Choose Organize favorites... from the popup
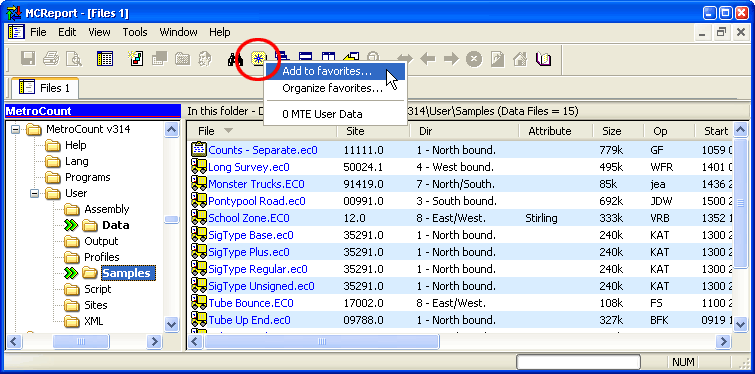755x374 pixels. [x=335, y=89]
